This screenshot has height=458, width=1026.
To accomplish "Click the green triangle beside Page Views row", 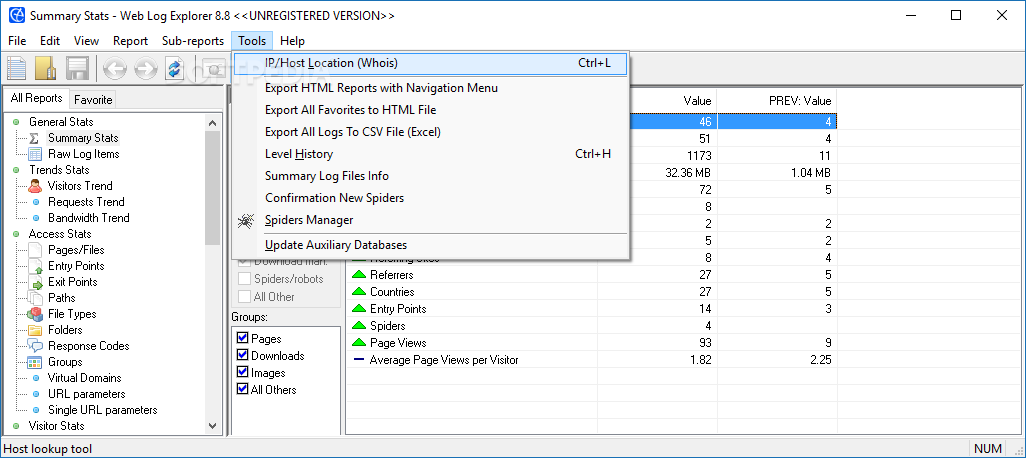I will coord(359,343).
